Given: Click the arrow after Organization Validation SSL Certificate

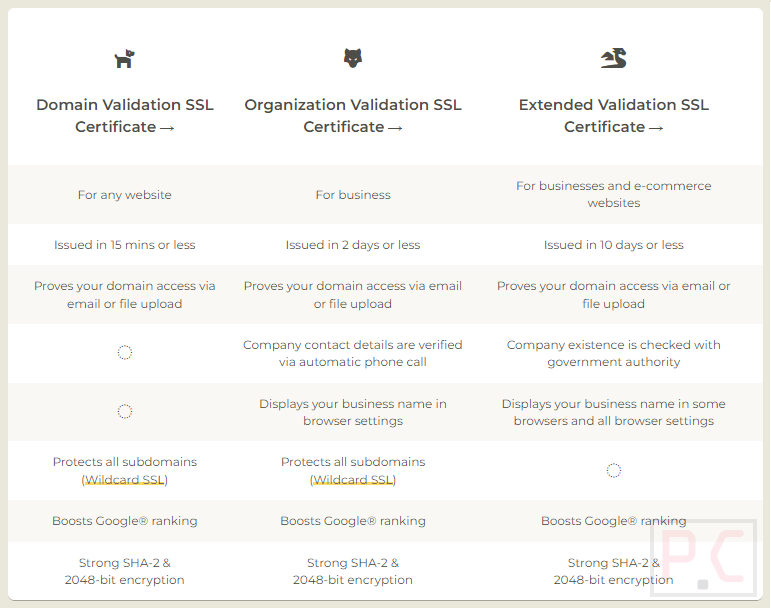Looking at the screenshot, I should click(395, 128).
